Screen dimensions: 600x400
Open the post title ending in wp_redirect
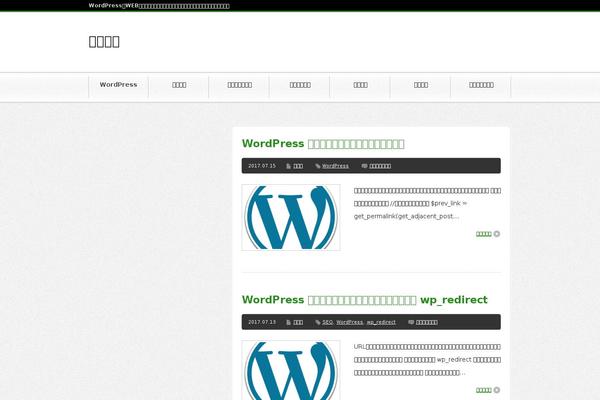(365, 300)
